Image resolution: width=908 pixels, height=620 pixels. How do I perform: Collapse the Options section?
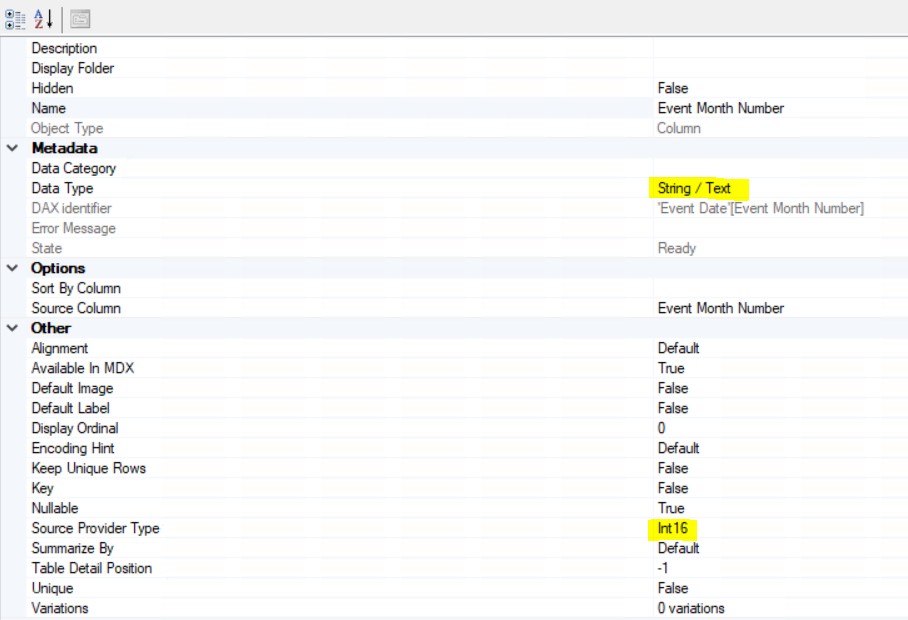(x=11, y=268)
